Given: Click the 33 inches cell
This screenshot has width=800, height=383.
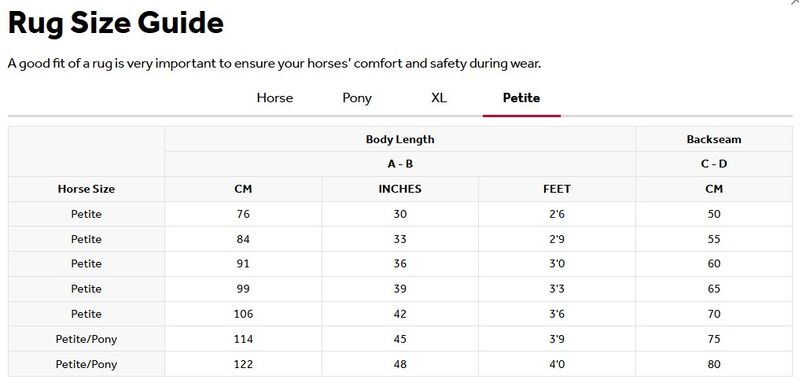Looking at the screenshot, I should click(x=400, y=239).
